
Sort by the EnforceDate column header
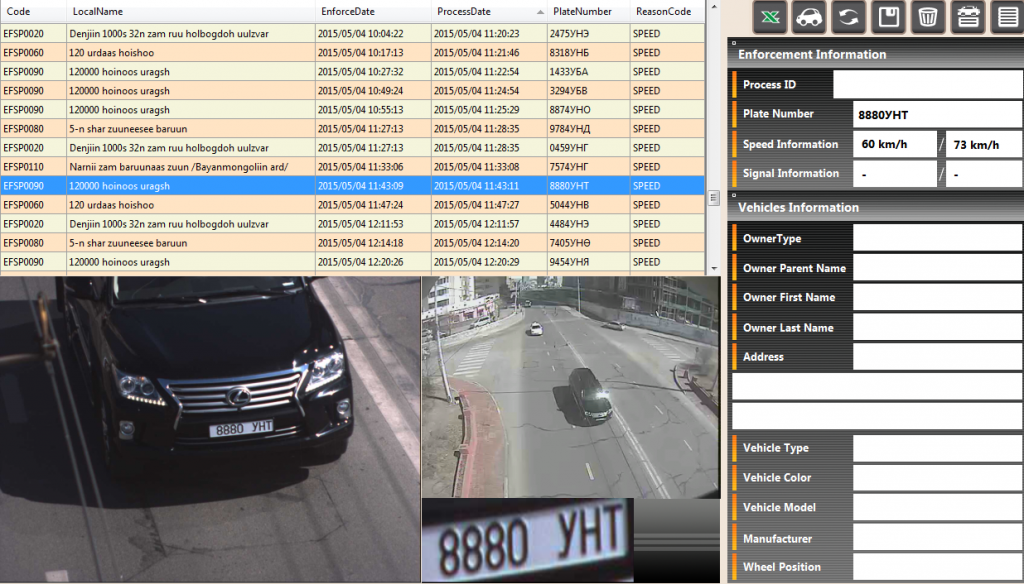pyautogui.click(x=373, y=11)
